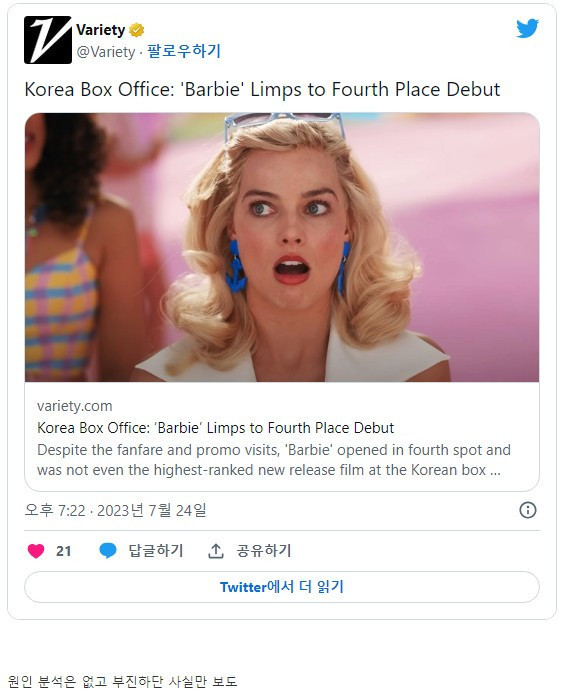Viewport: 564px width, 697px height.
Task: Click the Variety display name
Action: 101,30
